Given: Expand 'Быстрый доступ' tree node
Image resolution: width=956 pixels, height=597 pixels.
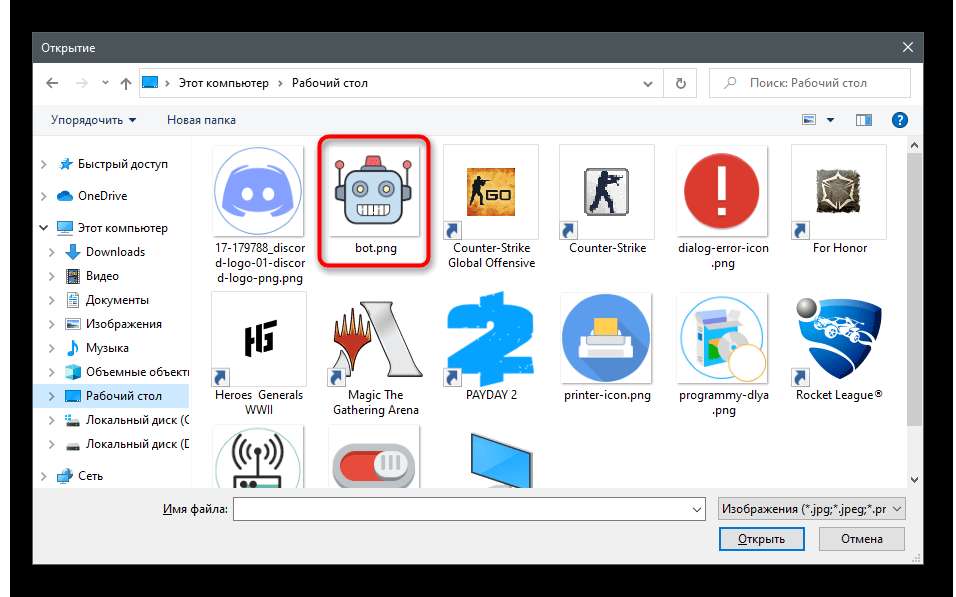Looking at the screenshot, I should (44, 164).
